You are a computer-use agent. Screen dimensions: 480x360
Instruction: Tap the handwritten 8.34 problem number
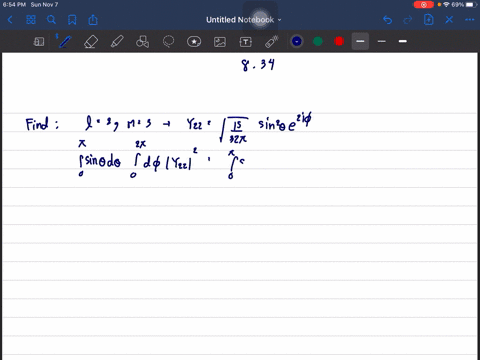(258, 64)
